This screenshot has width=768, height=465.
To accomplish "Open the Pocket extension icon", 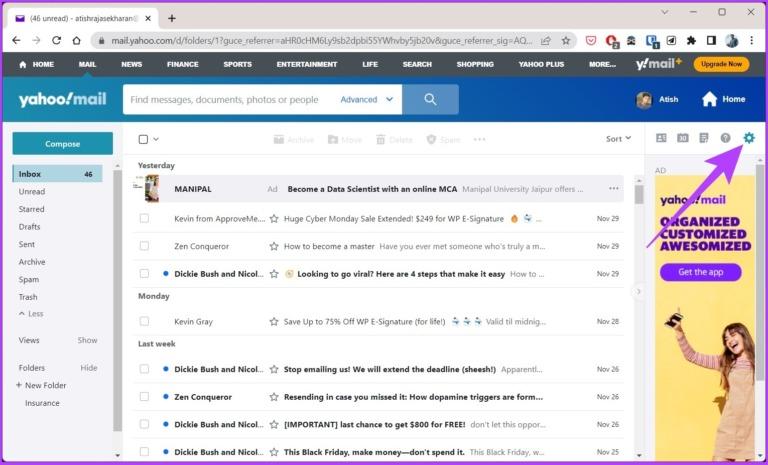I will click(x=591, y=41).
